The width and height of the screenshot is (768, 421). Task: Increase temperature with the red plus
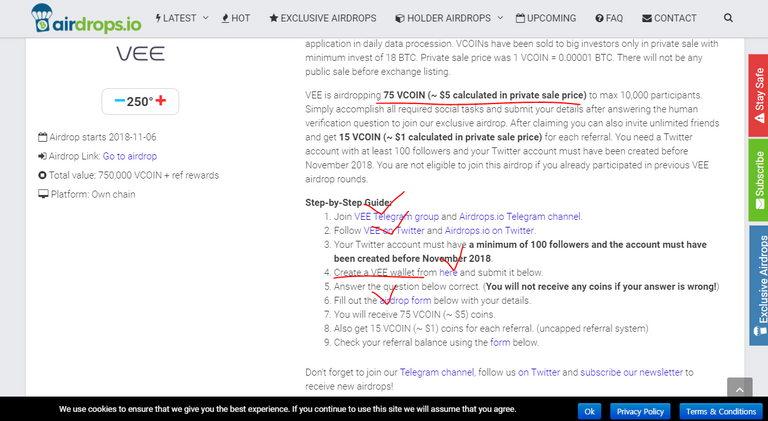161,101
